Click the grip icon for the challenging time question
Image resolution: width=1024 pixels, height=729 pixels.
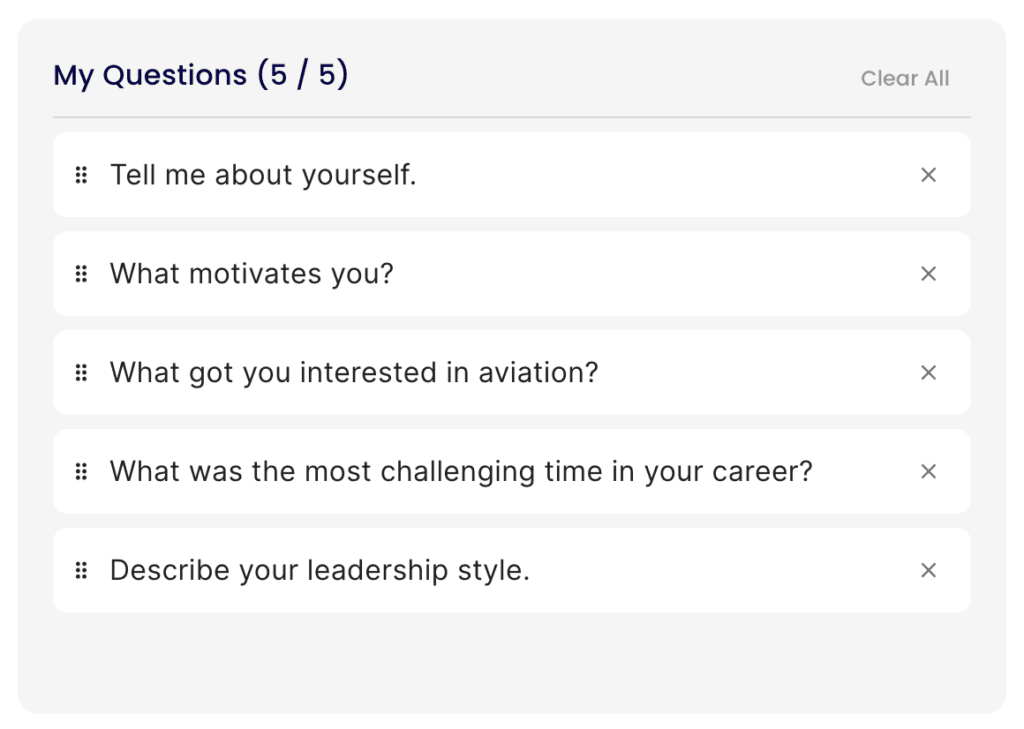pos(81,472)
